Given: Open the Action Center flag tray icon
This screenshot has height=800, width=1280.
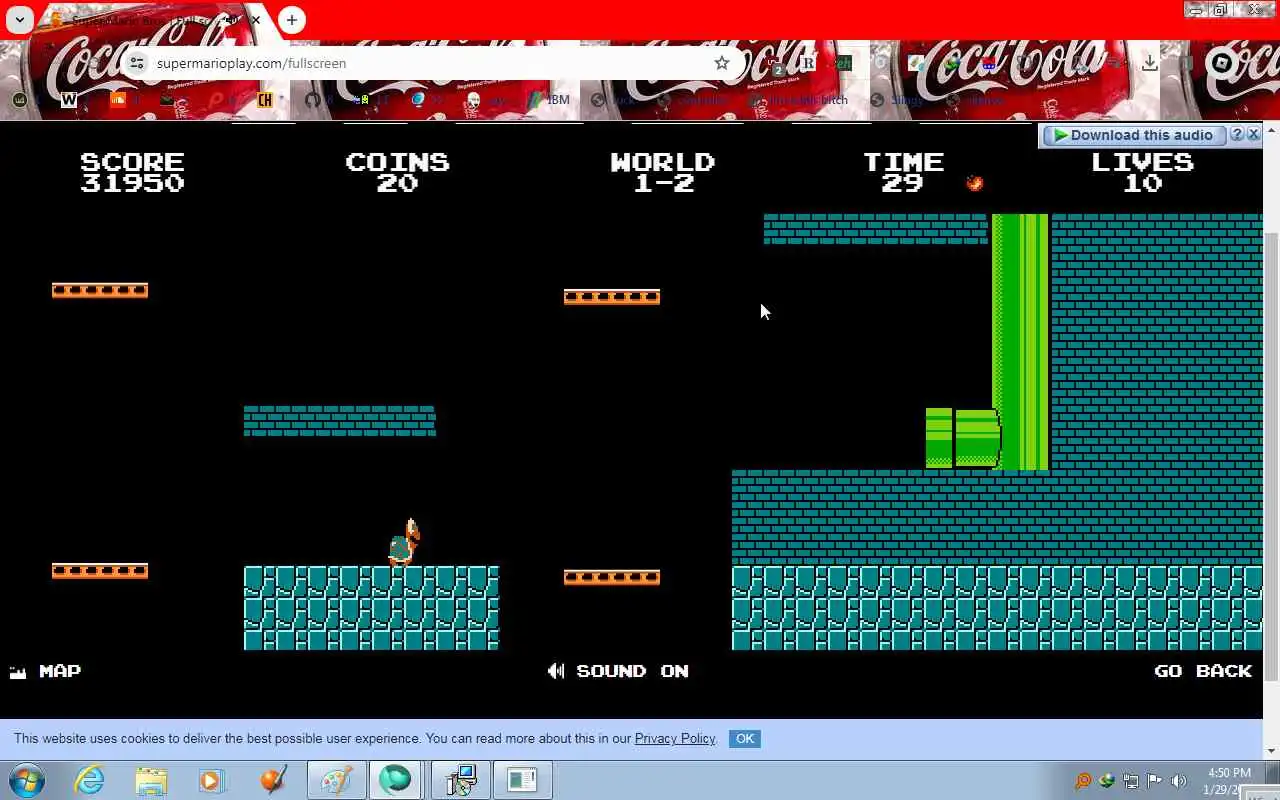Looking at the screenshot, I should click(x=1155, y=781).
